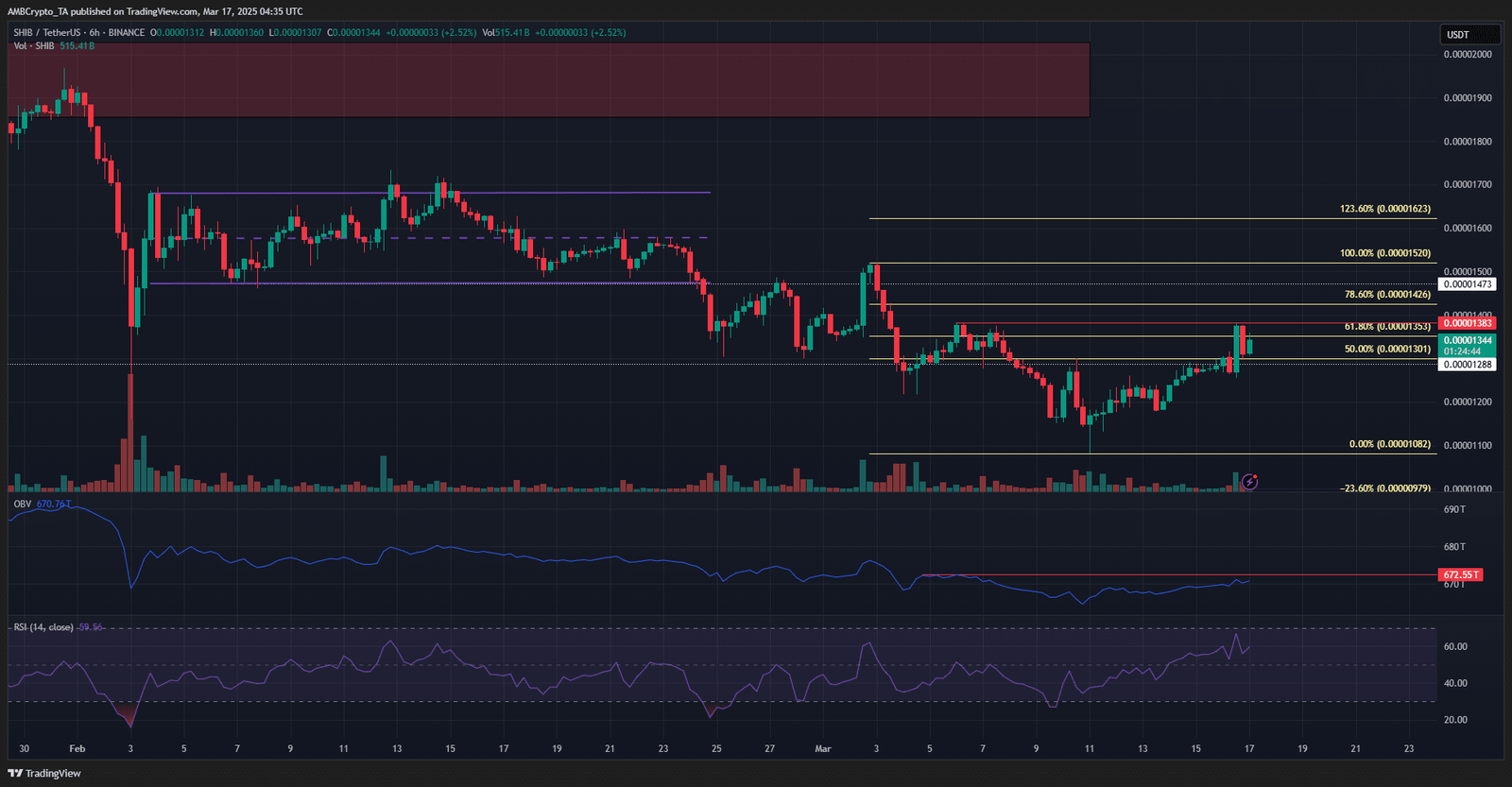Select the 0.00% Fibonacci level at 0.00001082
Image resolution: width=1512 pixels, height=787 pixels.
pyautogui.click(x=1389, y=444)
